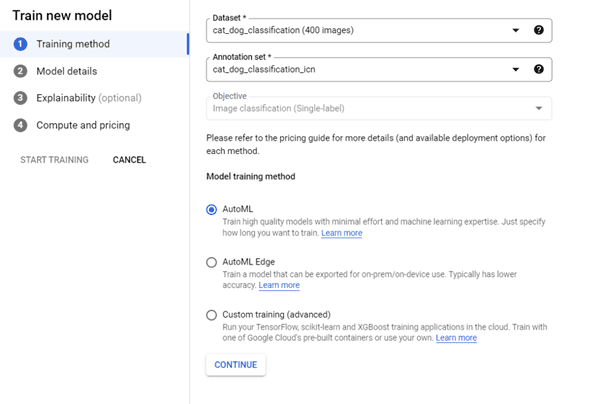Click START TRAINING button
The height and width of the screenshot is (404, 602).
click(54, 160)
